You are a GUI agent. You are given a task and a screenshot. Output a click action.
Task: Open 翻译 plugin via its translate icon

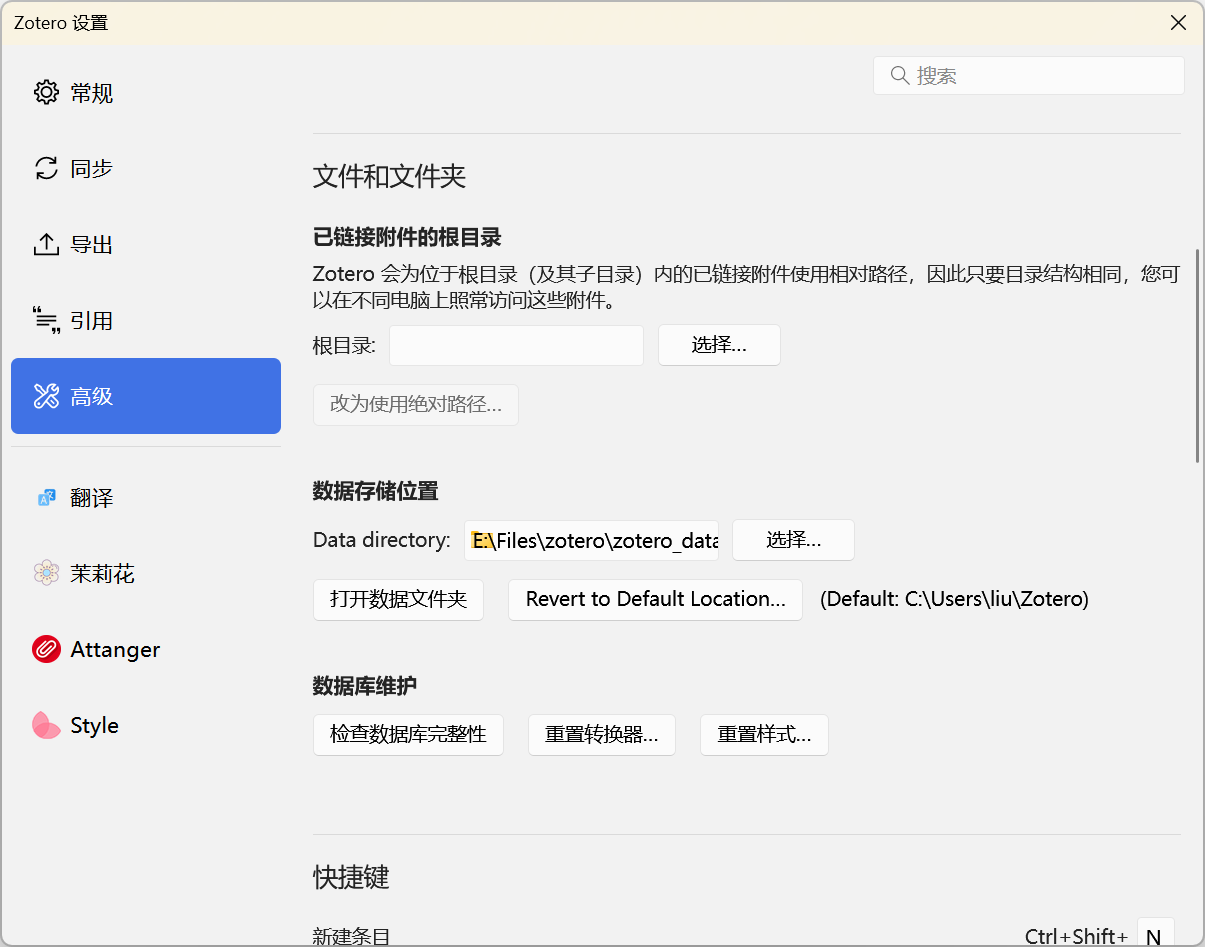click(46, 497)
